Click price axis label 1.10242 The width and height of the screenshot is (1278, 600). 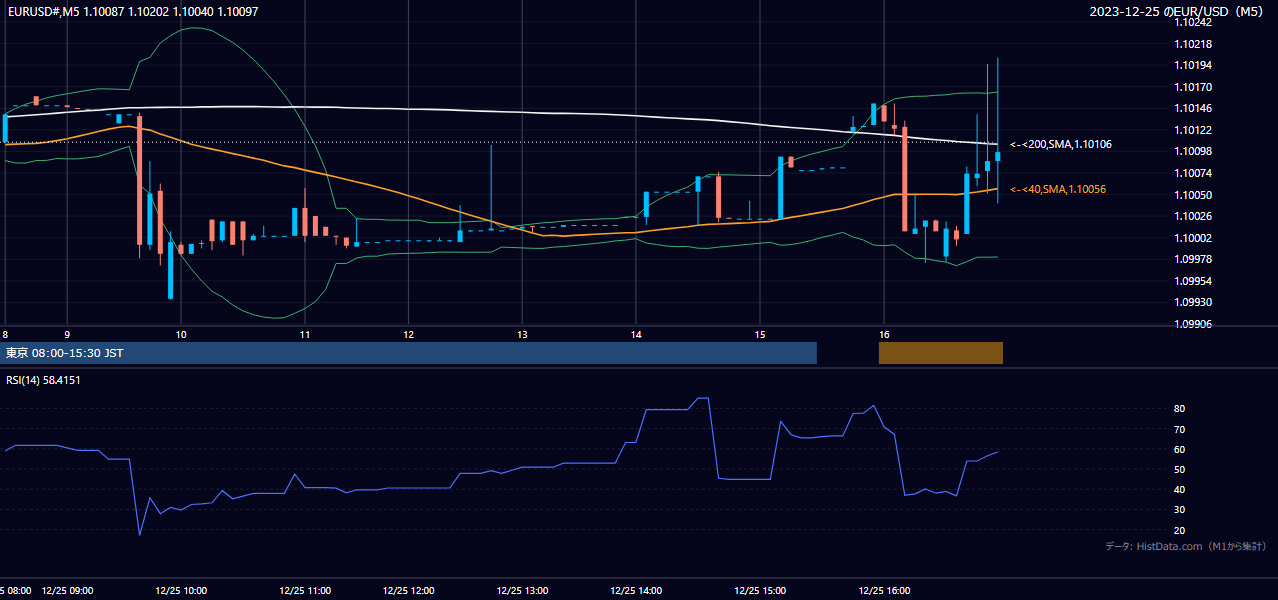(1192, 22)
